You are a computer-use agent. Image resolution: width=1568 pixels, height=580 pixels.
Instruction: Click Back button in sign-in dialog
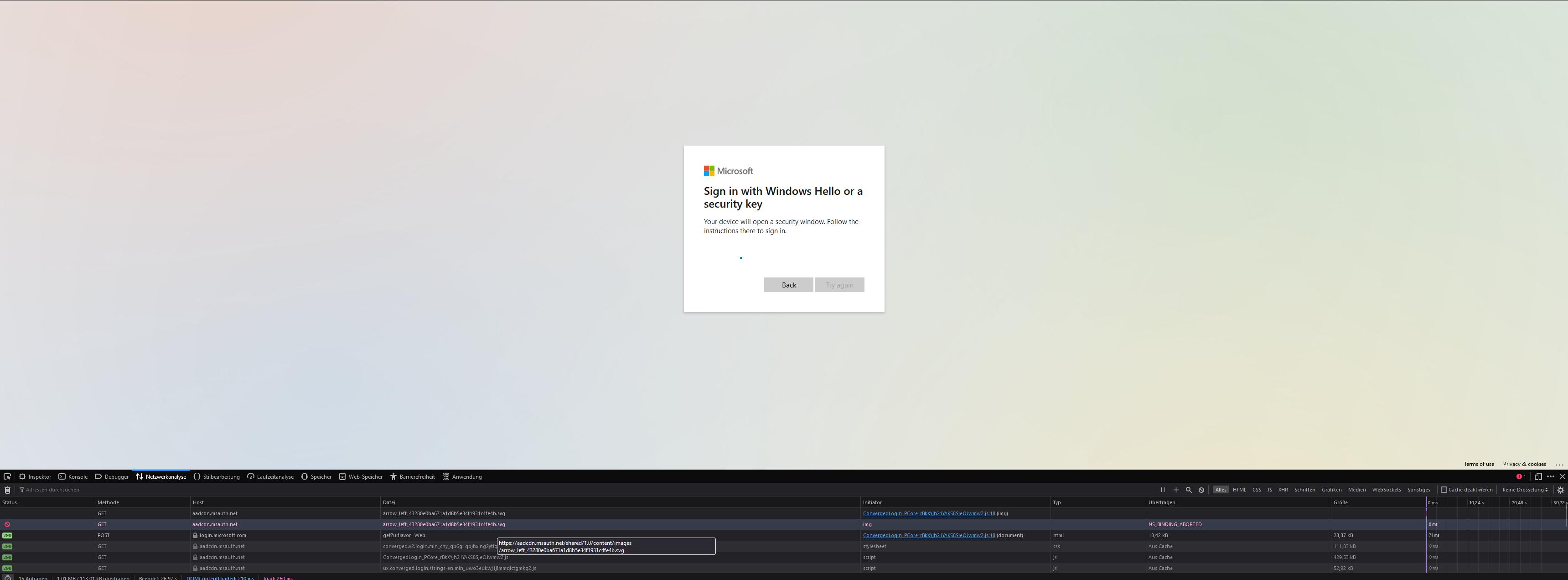788,285
